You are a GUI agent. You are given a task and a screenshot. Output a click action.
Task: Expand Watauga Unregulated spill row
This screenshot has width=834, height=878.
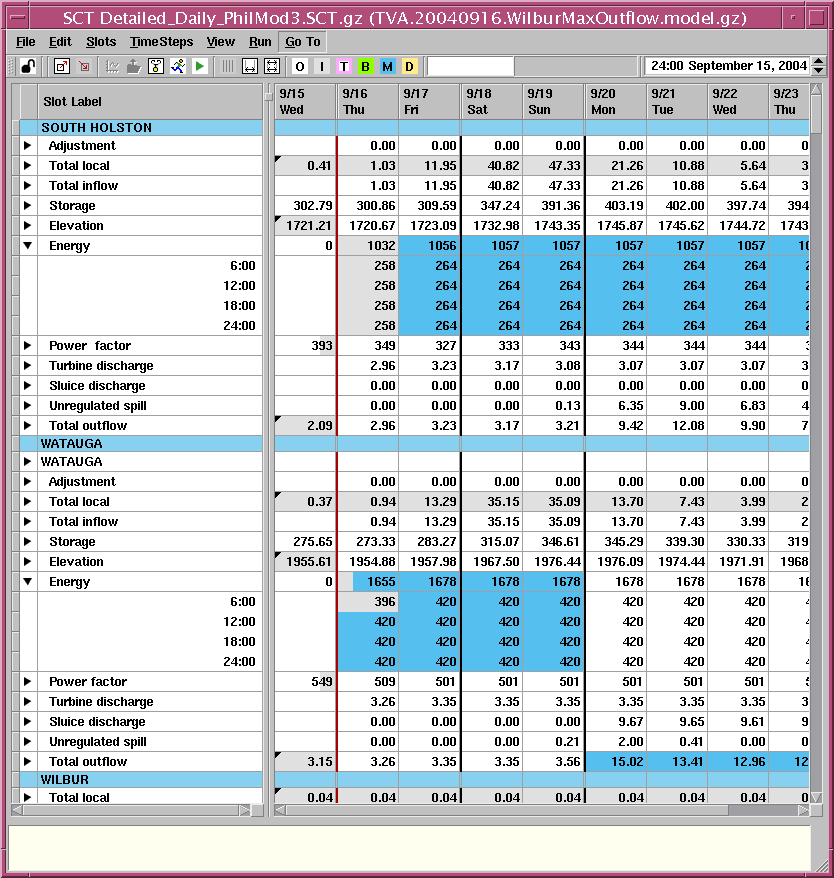point(27,742)
